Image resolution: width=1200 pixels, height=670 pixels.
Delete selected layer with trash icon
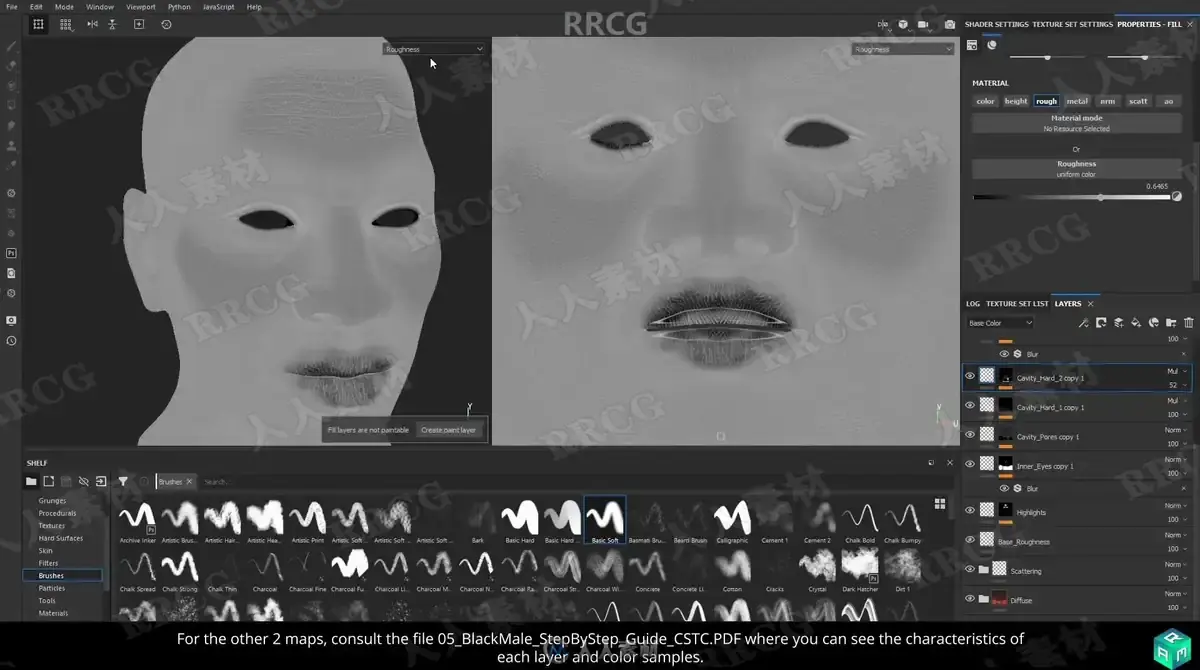click(1188, 323)
